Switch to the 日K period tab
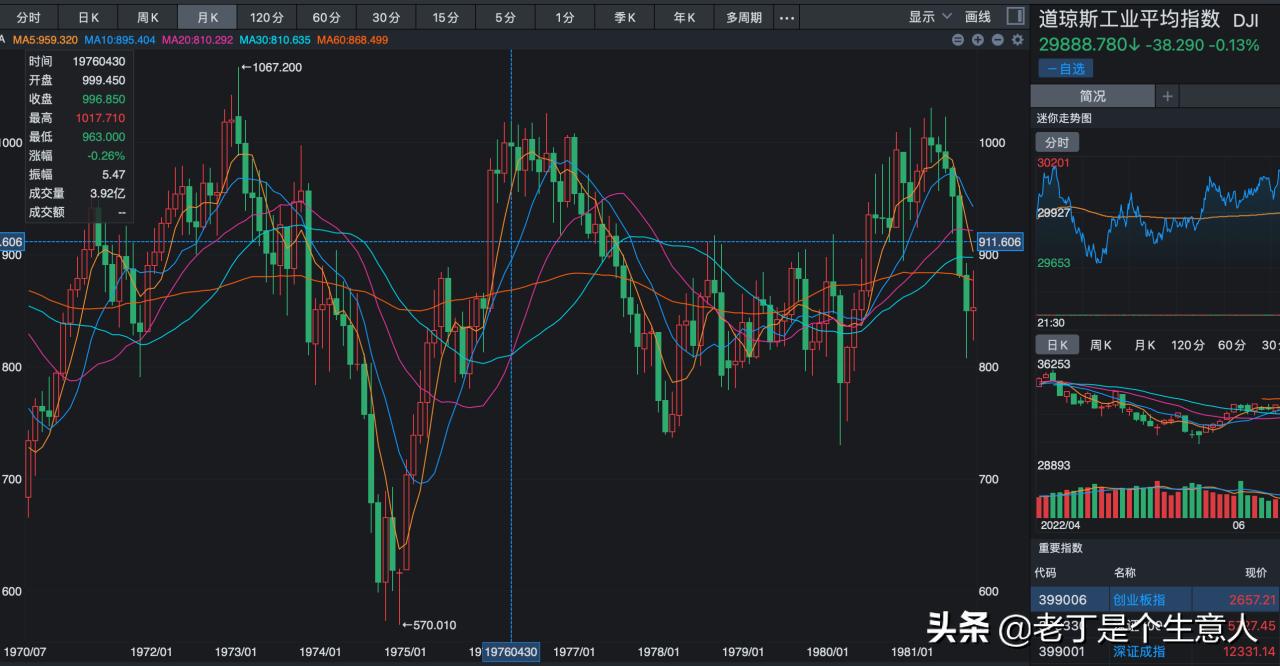Viewport: 1280px width, 666px height. [88, 17]
